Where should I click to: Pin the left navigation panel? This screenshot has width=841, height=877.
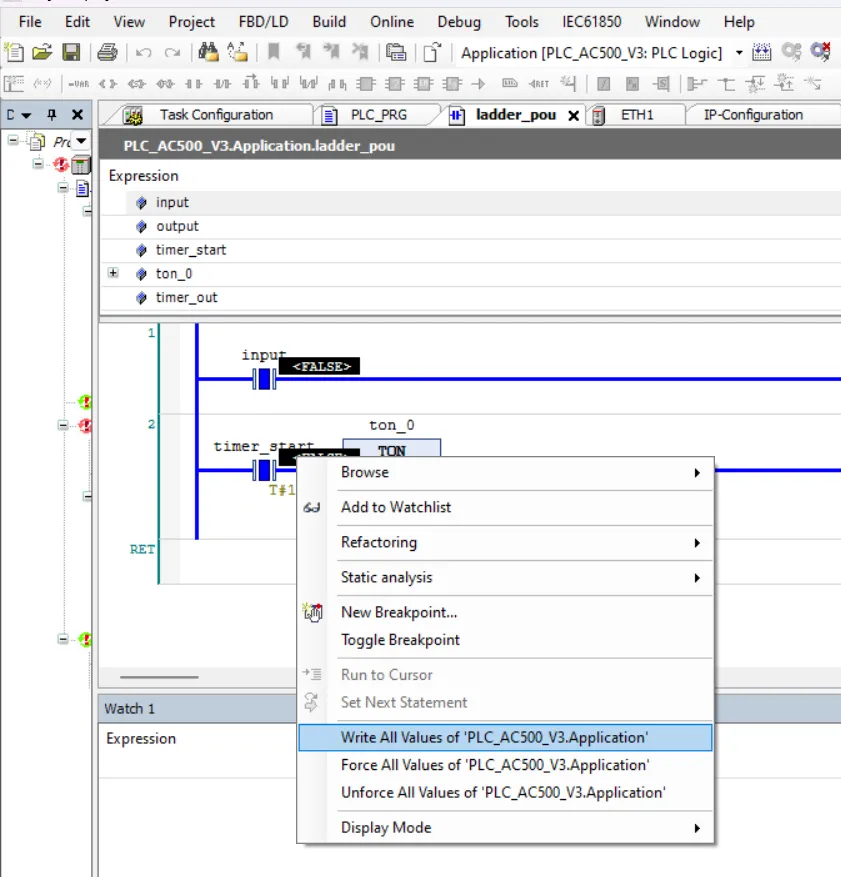coord(52,115)
